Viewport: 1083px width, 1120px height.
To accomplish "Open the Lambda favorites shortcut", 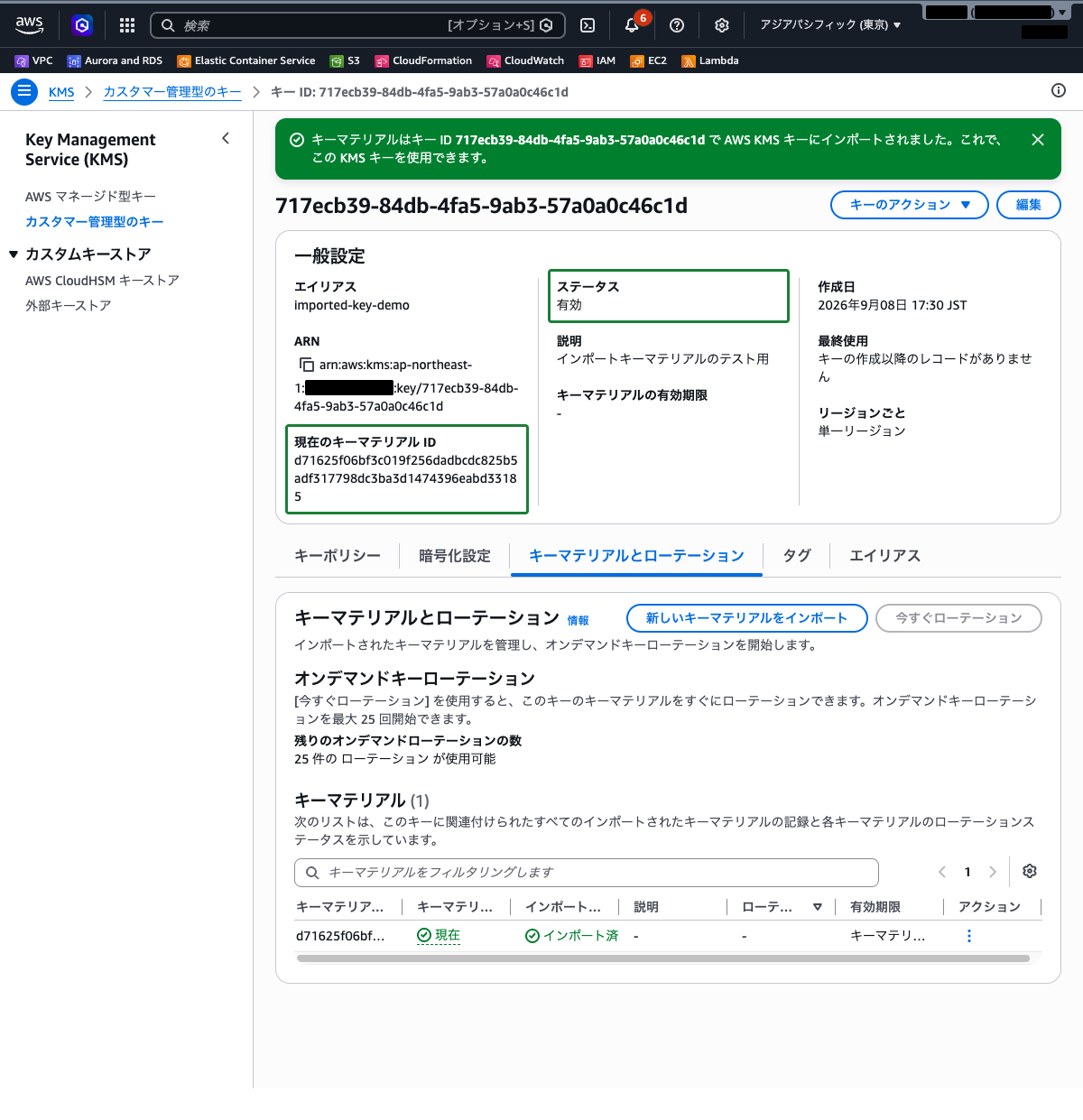I will tap(710, 60).
